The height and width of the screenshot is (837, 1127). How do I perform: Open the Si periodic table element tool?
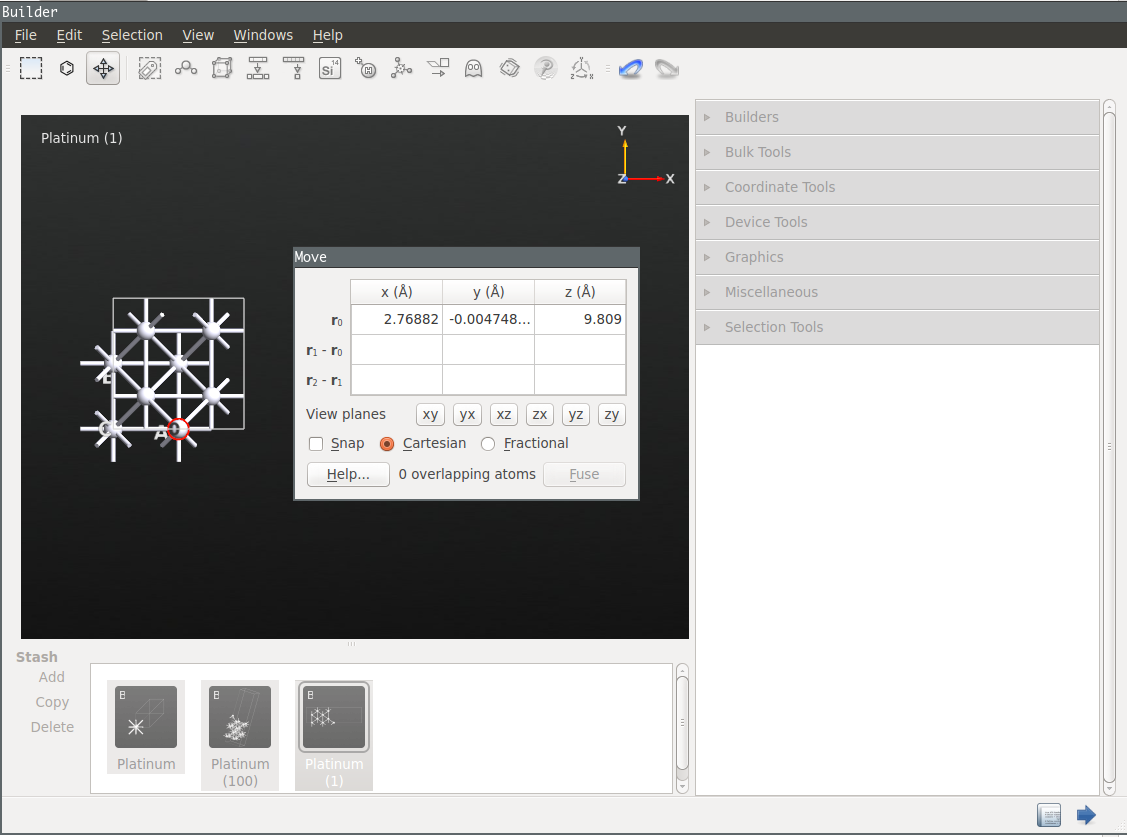point(330,68)
